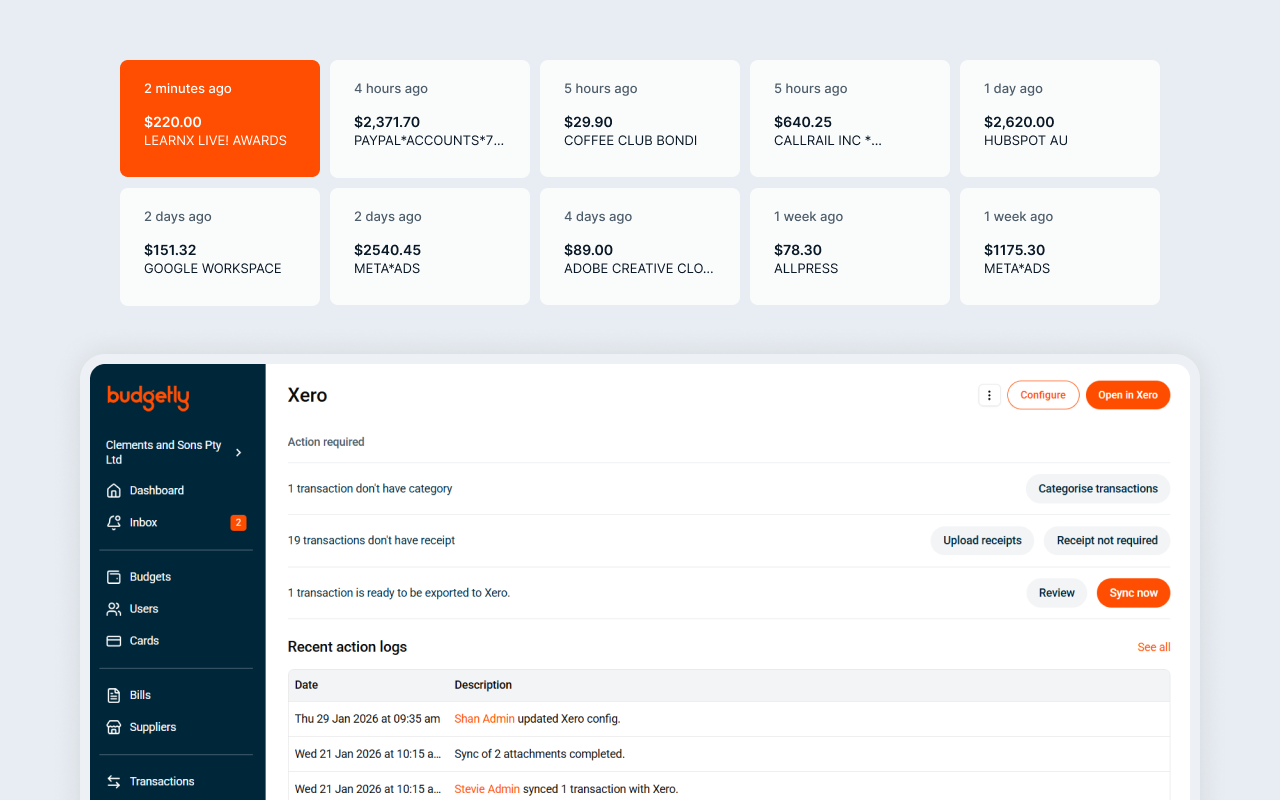Select the LEARNX LIVE! AWARDS transaction card

coord(219,118)
